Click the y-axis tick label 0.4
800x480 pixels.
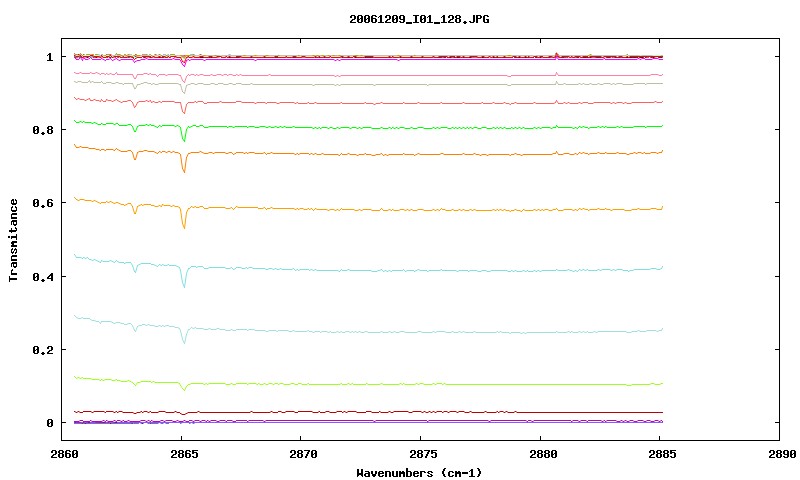pyautogui.click(x=43, y=276)
